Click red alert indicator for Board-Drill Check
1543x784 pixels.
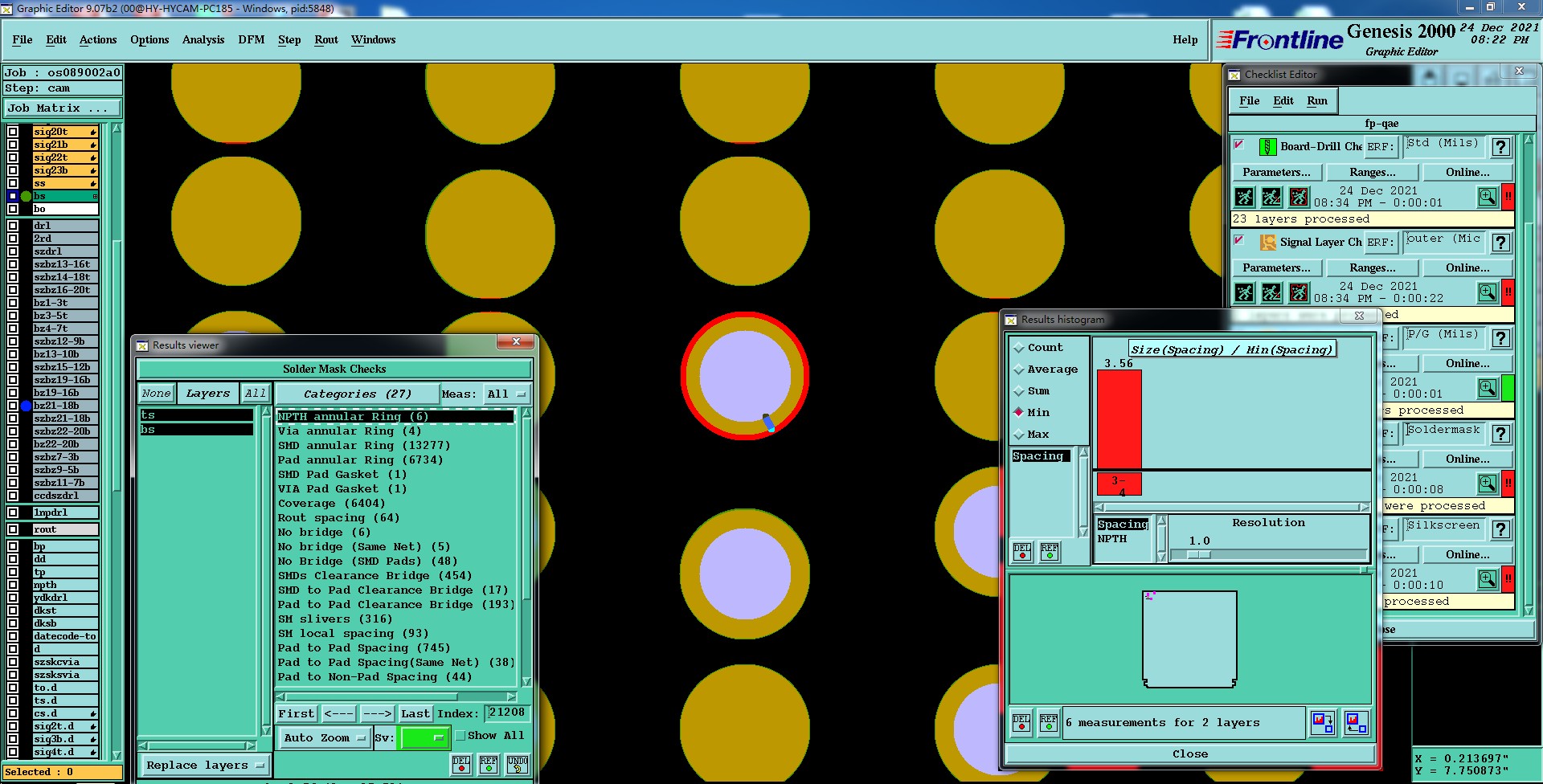1508,197
